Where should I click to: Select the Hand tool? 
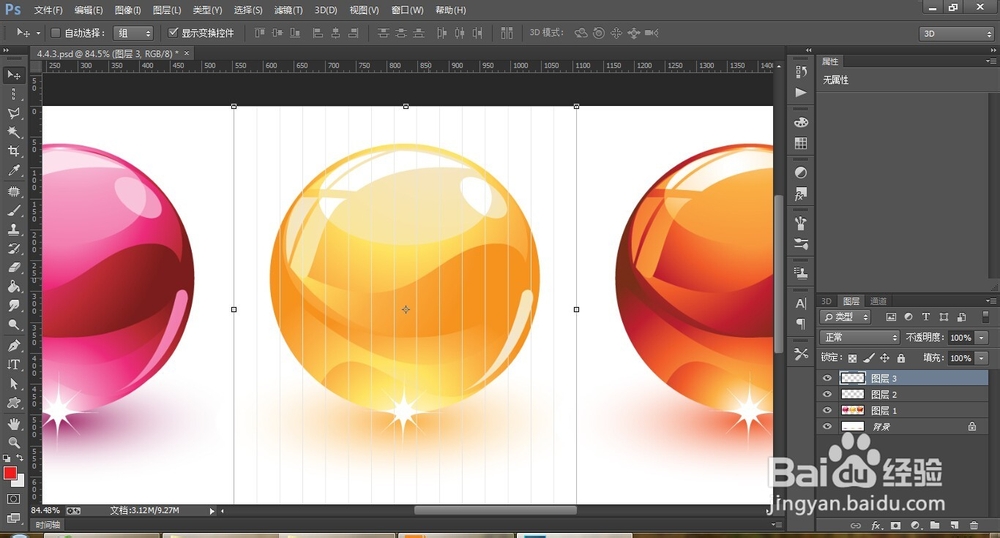pyautogui.click(x=13, y=424)
